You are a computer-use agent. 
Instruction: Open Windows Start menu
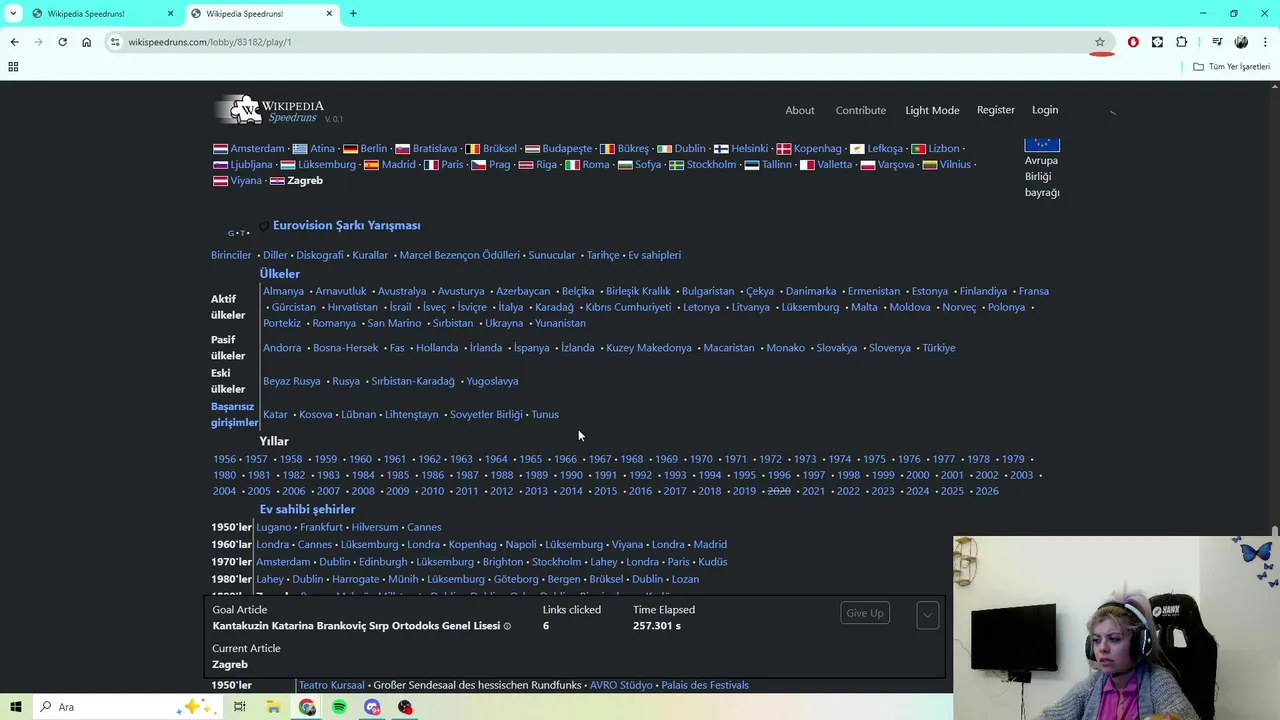click(15, 707)
